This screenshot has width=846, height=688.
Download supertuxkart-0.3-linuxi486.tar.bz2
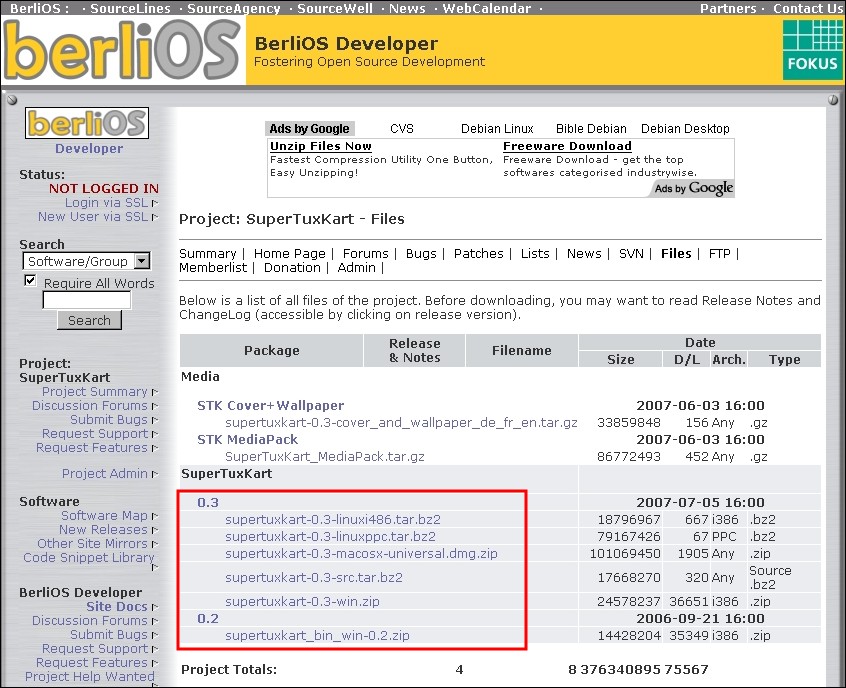(x=333, y=520)
